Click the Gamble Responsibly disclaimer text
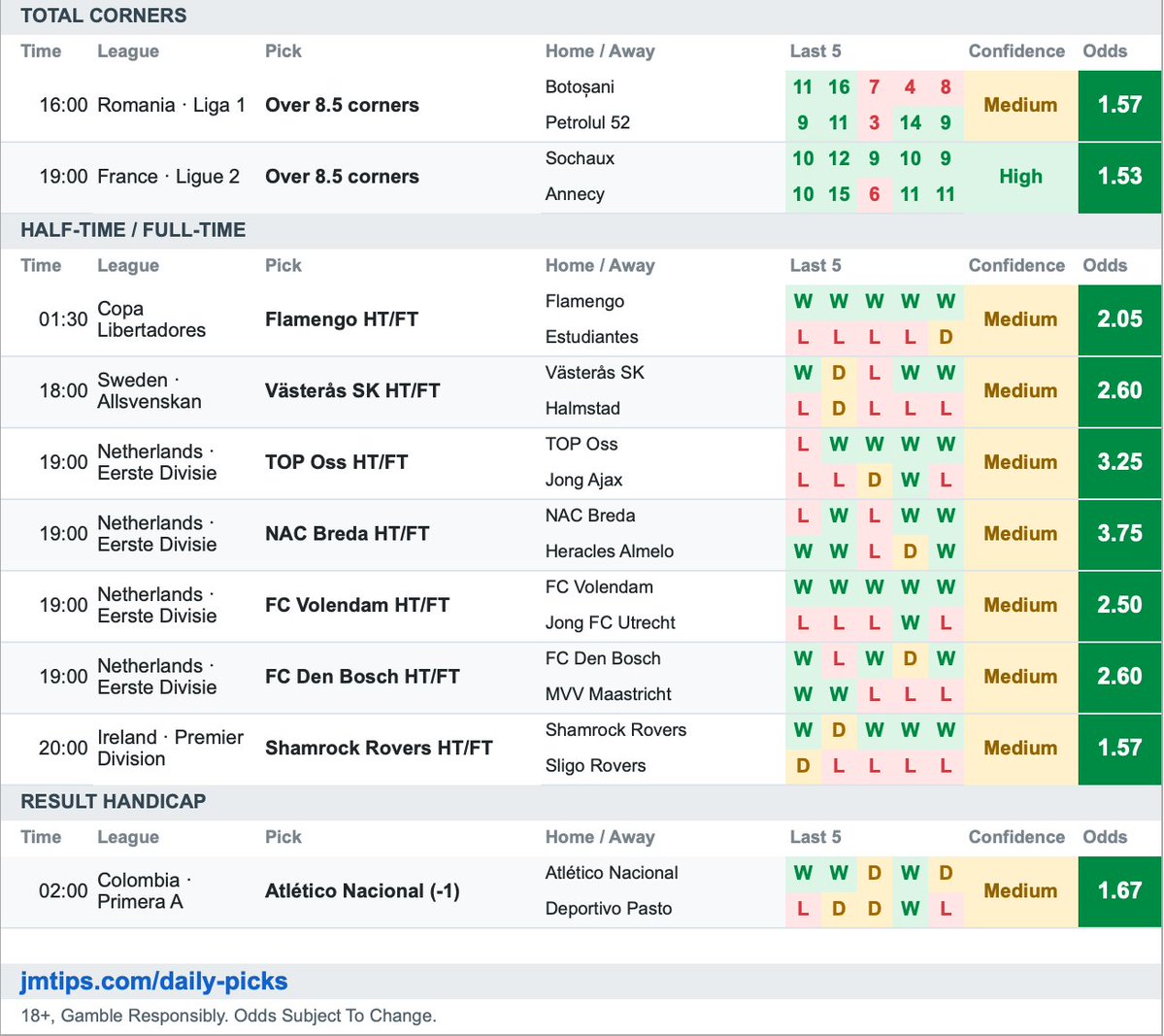 tap(229, 1016)
